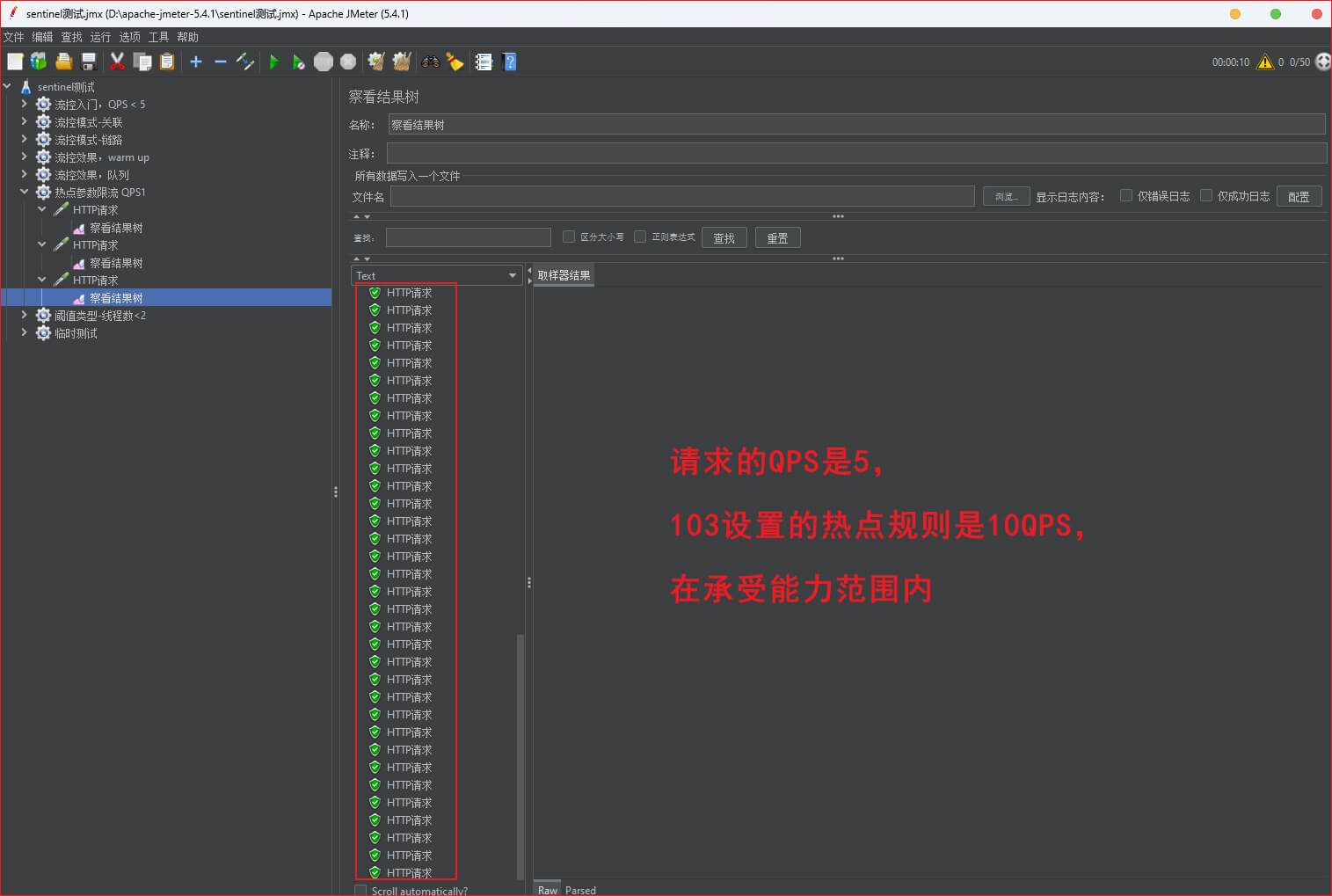The image size is (1332, 896).
Task: Save the test plan
Action: (88, 62)
